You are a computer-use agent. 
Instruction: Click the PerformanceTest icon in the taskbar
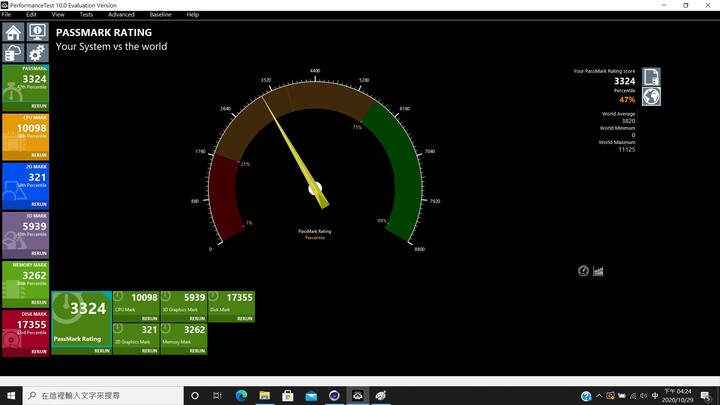click(x=358, y=395)
